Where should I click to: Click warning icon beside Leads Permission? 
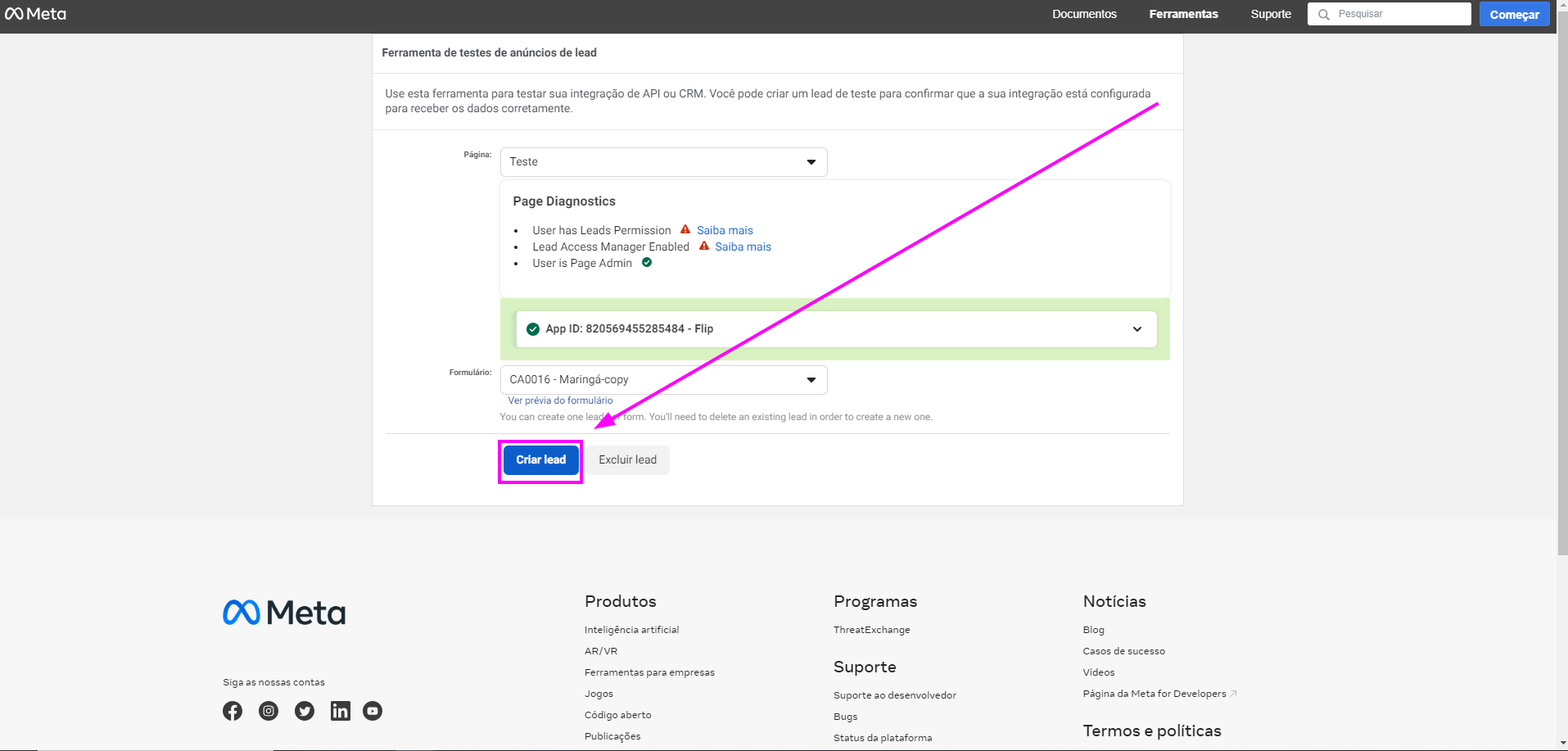pos(685,230)
